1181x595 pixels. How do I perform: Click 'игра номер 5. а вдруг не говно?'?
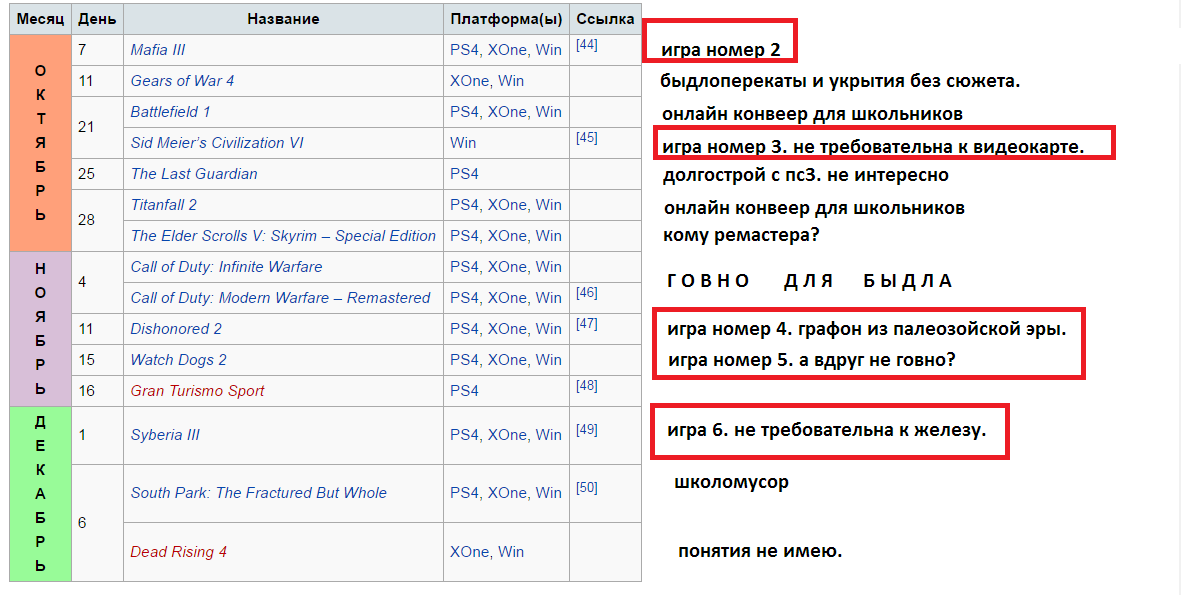(811, 360)
